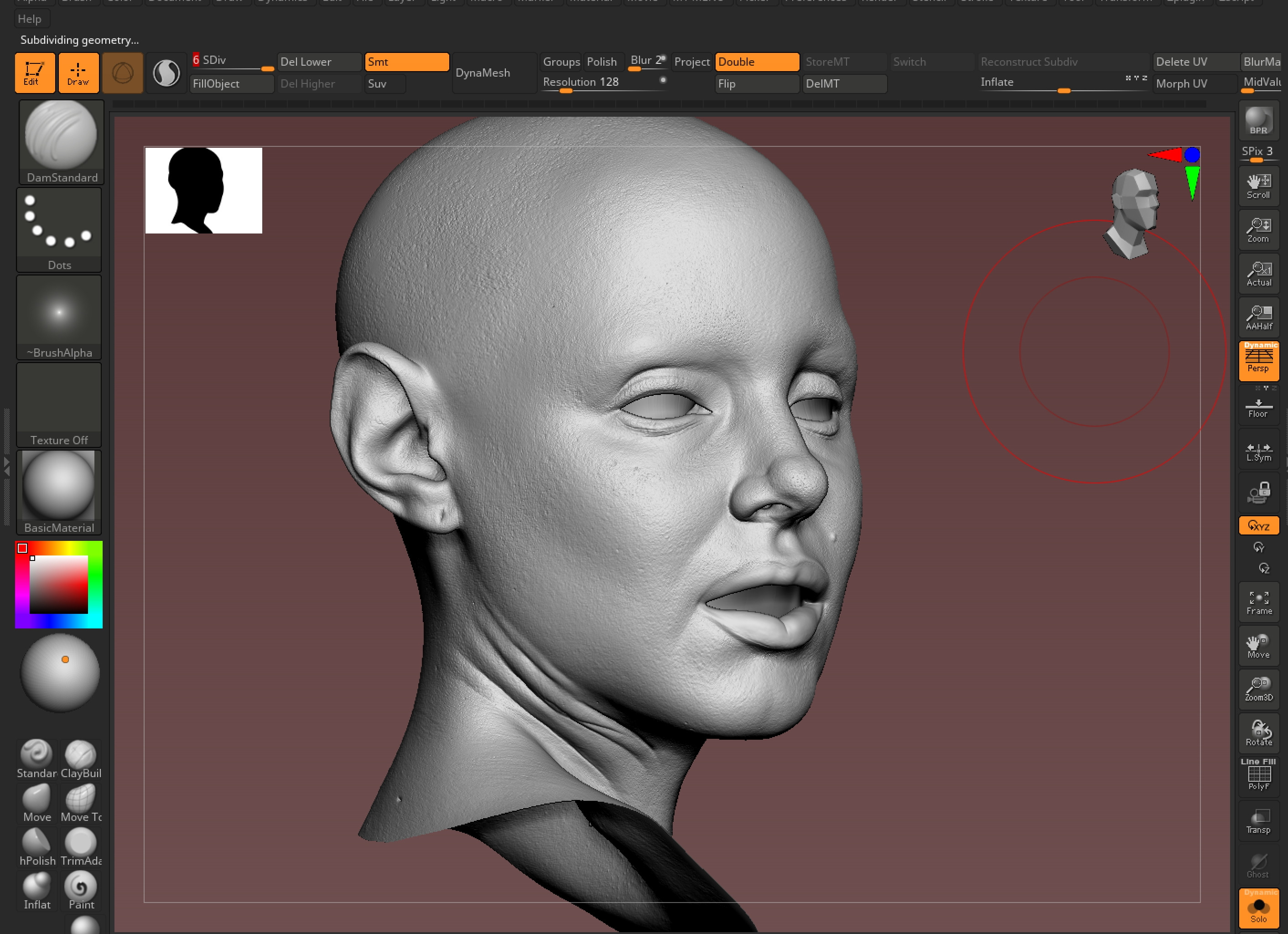Adjust the SPix 3 slider
Viewport: 1288px width, 934px height.
point(1258,153)
